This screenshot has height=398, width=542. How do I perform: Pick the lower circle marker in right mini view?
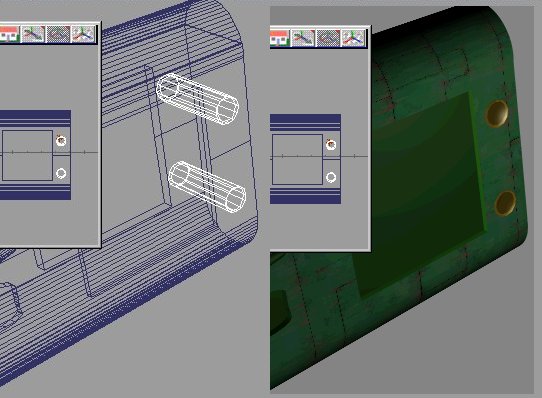pyautogui.click(x=331, y=177)
